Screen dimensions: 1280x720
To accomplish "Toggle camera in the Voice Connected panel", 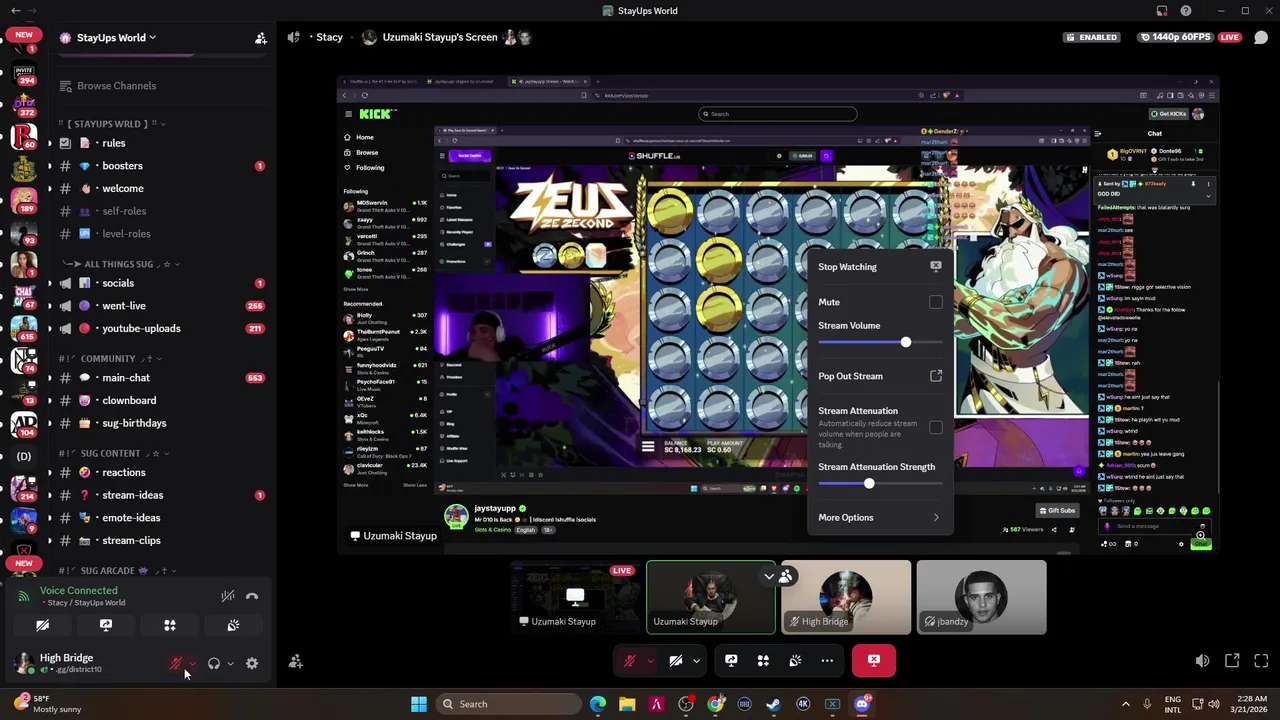I will tap(42, 625).
